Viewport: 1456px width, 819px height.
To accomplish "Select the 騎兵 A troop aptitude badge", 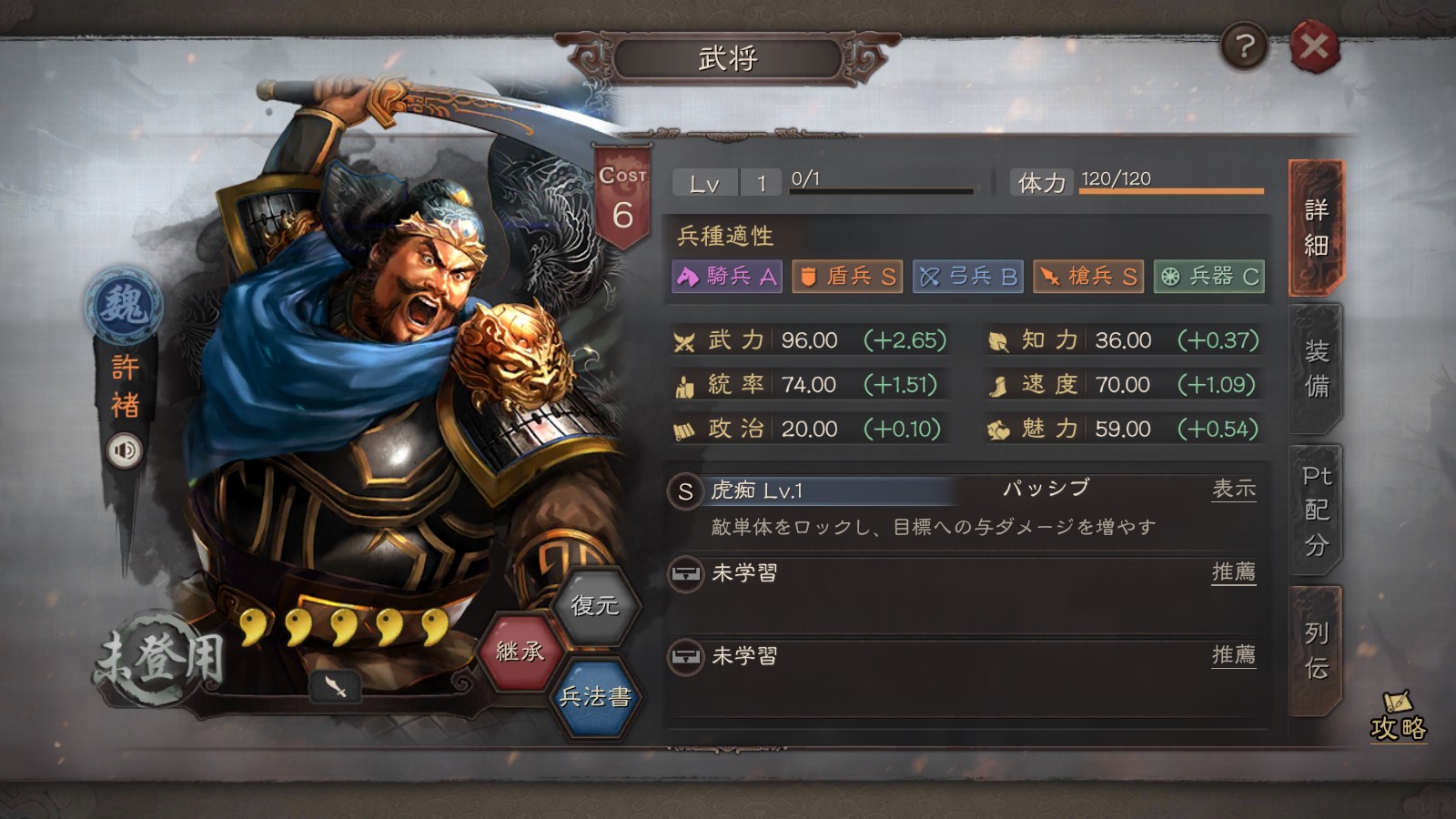I will point(726,277).
